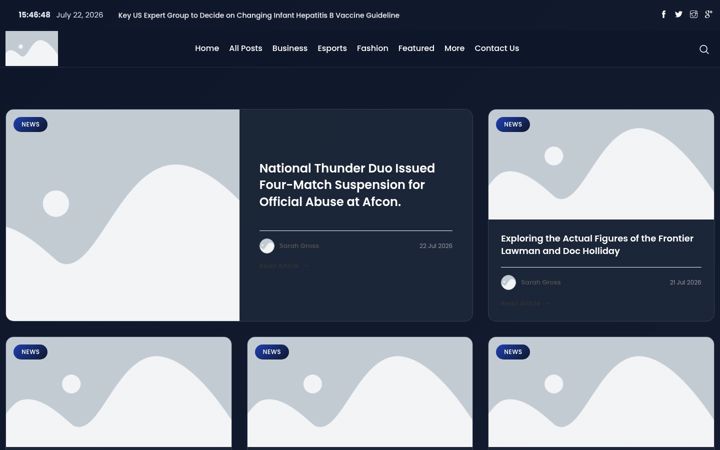The width and height of the screenshot is (720, 450).
Task: Open the Hepatitis B Vaccine Guideline ticker headline
Action: [259, 15]
